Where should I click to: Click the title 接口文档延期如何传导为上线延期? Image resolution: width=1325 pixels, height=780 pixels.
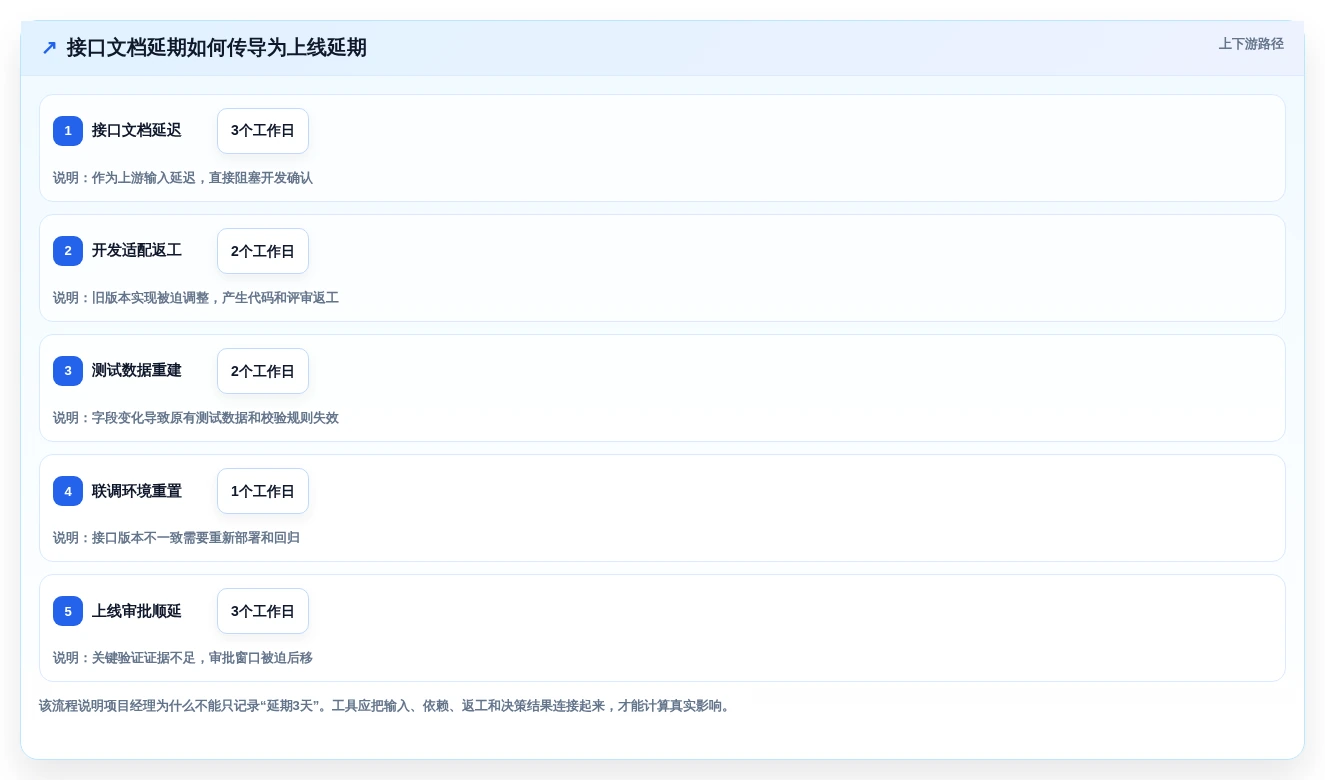217,48
